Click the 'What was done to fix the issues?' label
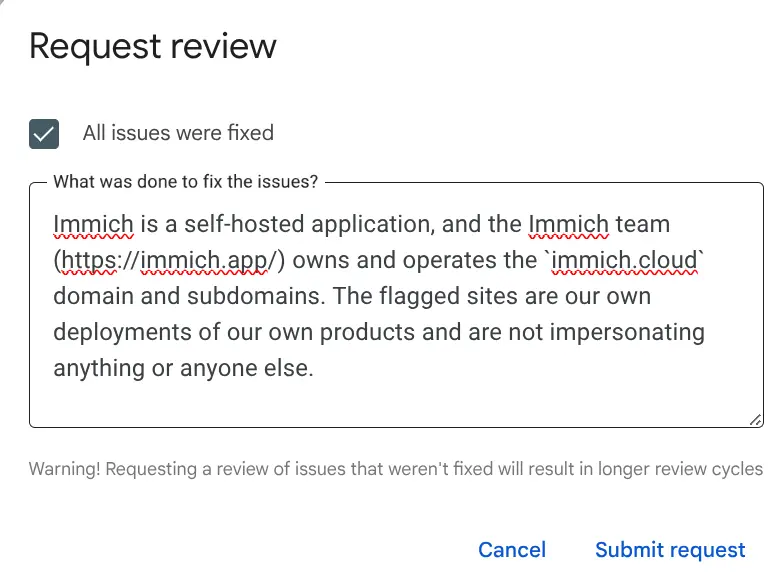 coord(186,182)
